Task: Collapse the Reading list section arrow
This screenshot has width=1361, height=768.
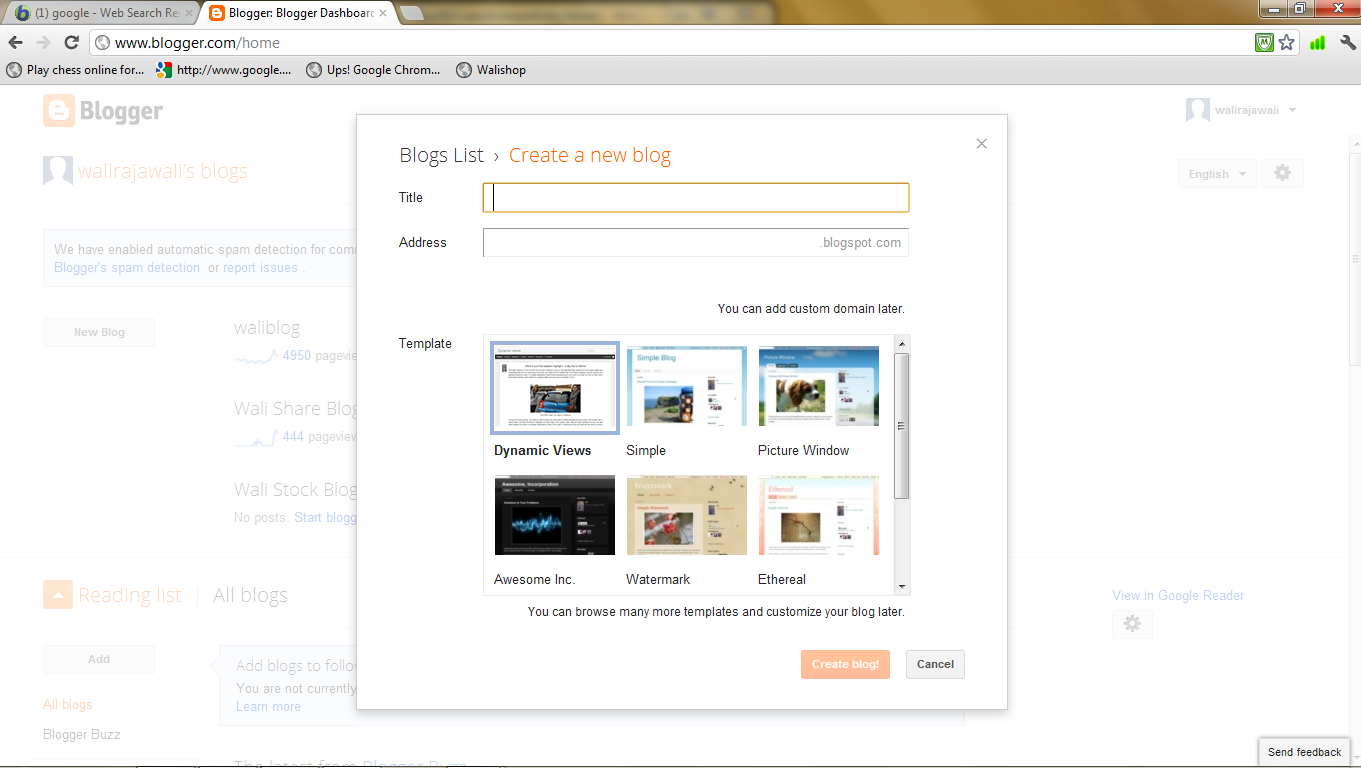Action: pyautogui.click(x=57, y=594)
